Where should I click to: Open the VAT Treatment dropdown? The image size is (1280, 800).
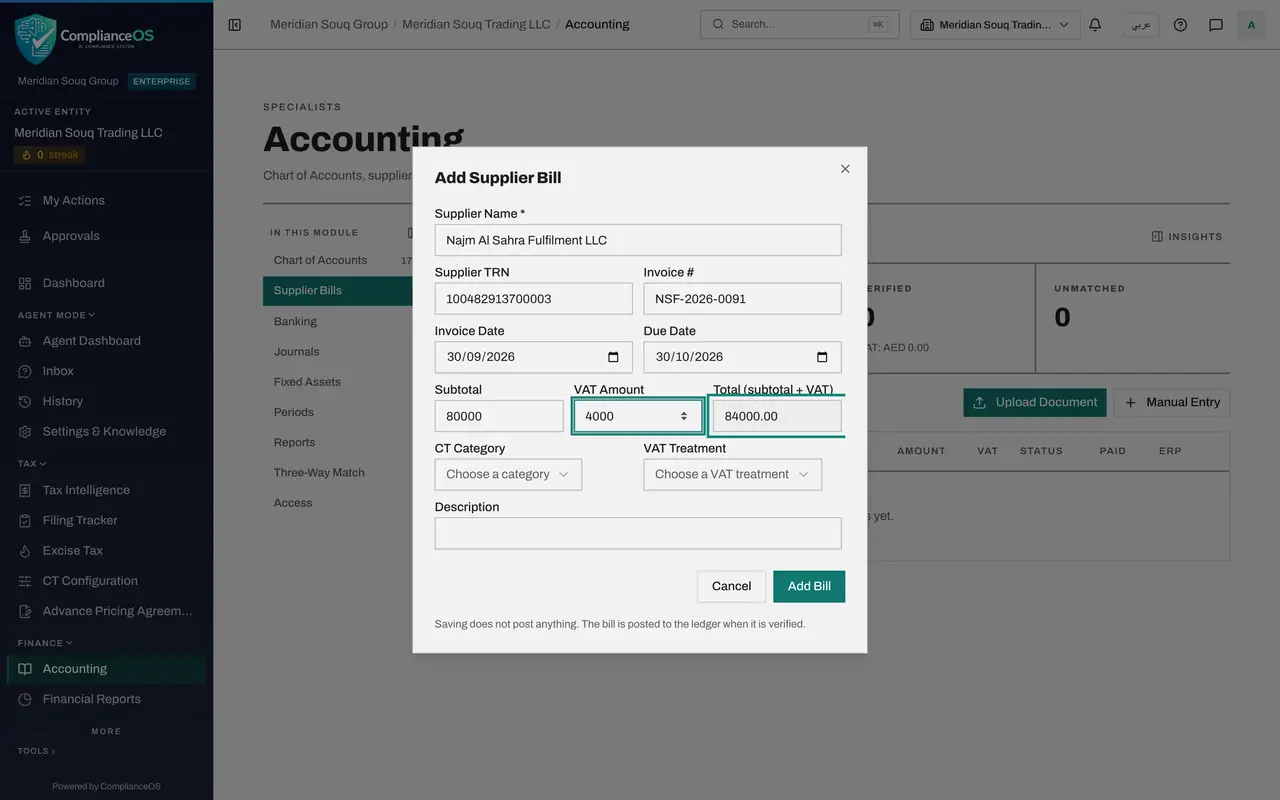tap(732, 474)
